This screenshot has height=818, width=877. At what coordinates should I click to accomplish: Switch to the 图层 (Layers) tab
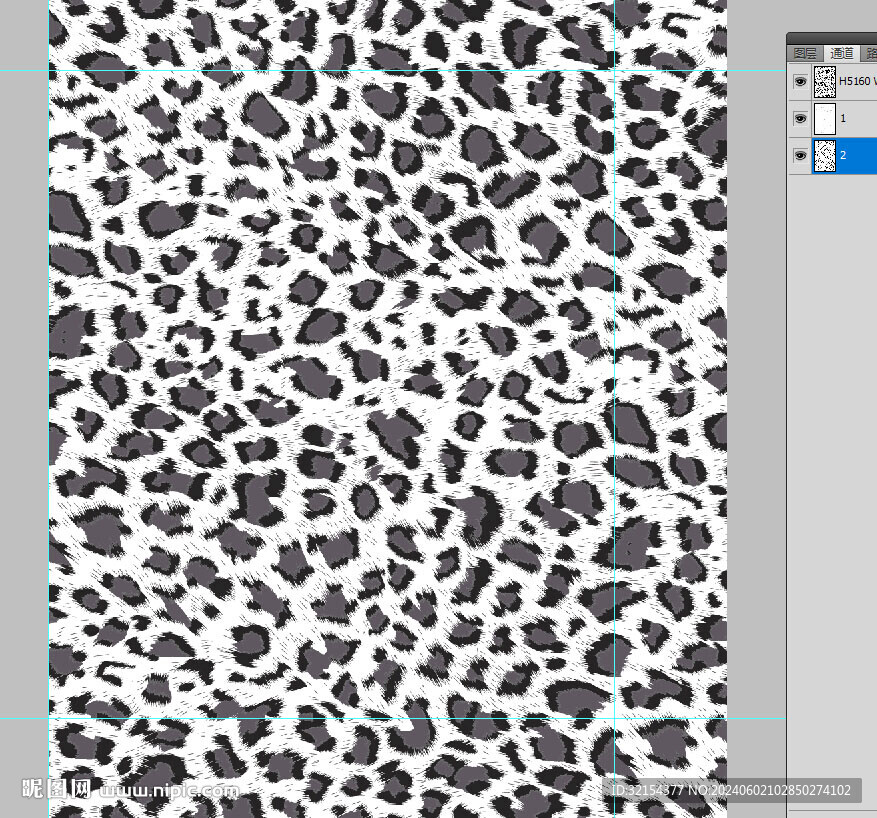[805, 53]
